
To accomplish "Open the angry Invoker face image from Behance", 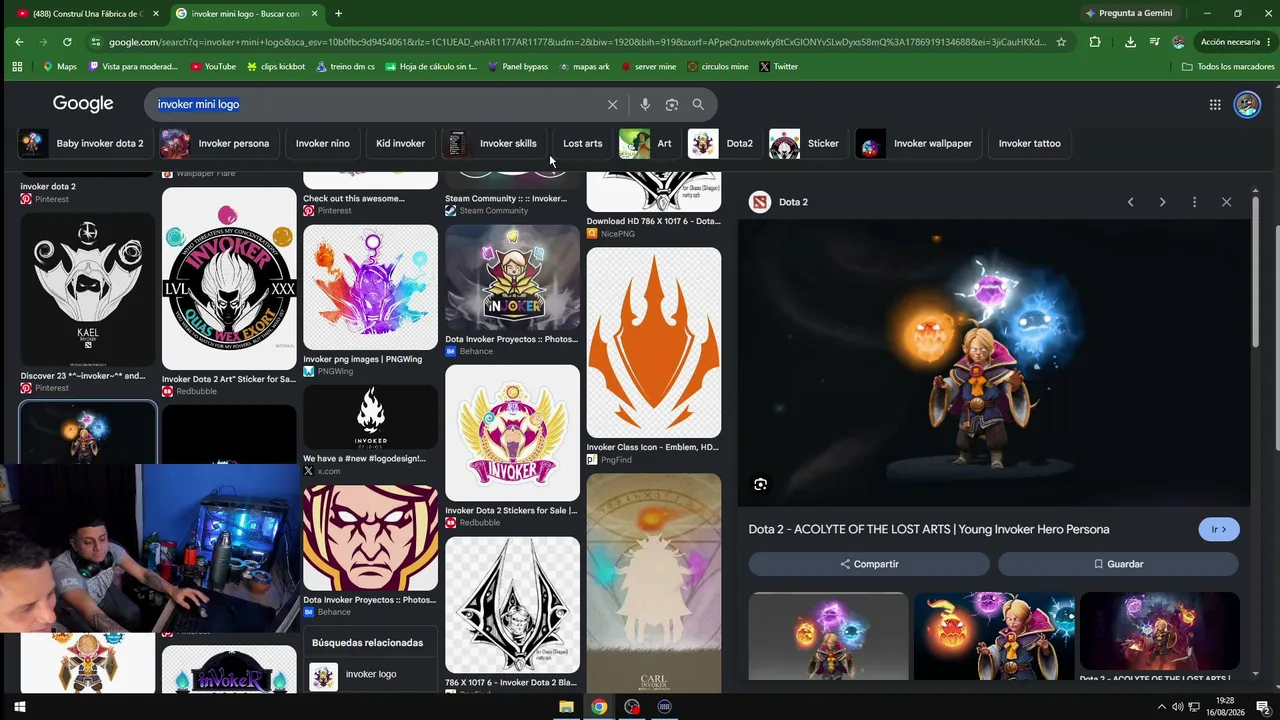I will [371, 538].
